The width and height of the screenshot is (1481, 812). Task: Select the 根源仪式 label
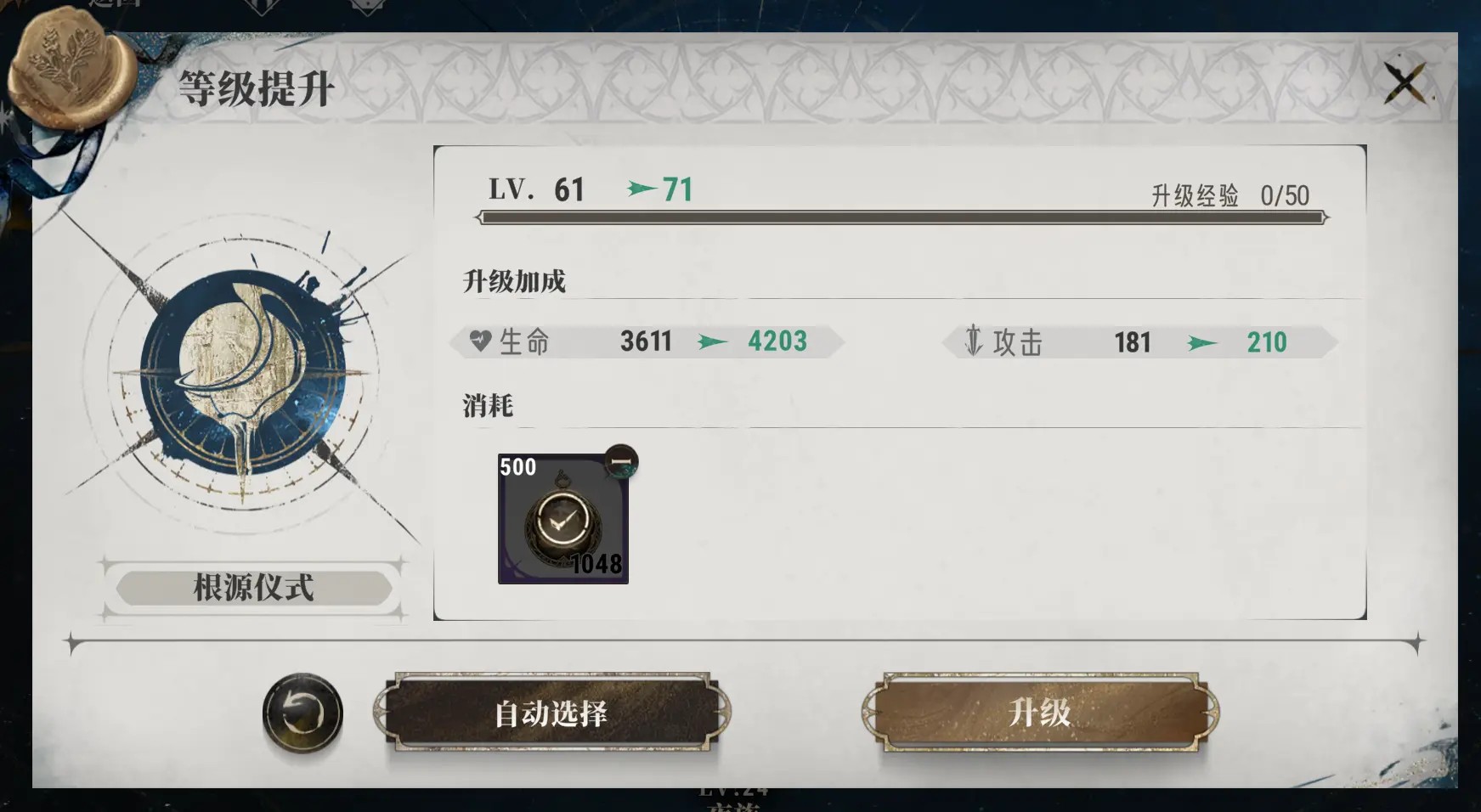(x=253, y=588)
